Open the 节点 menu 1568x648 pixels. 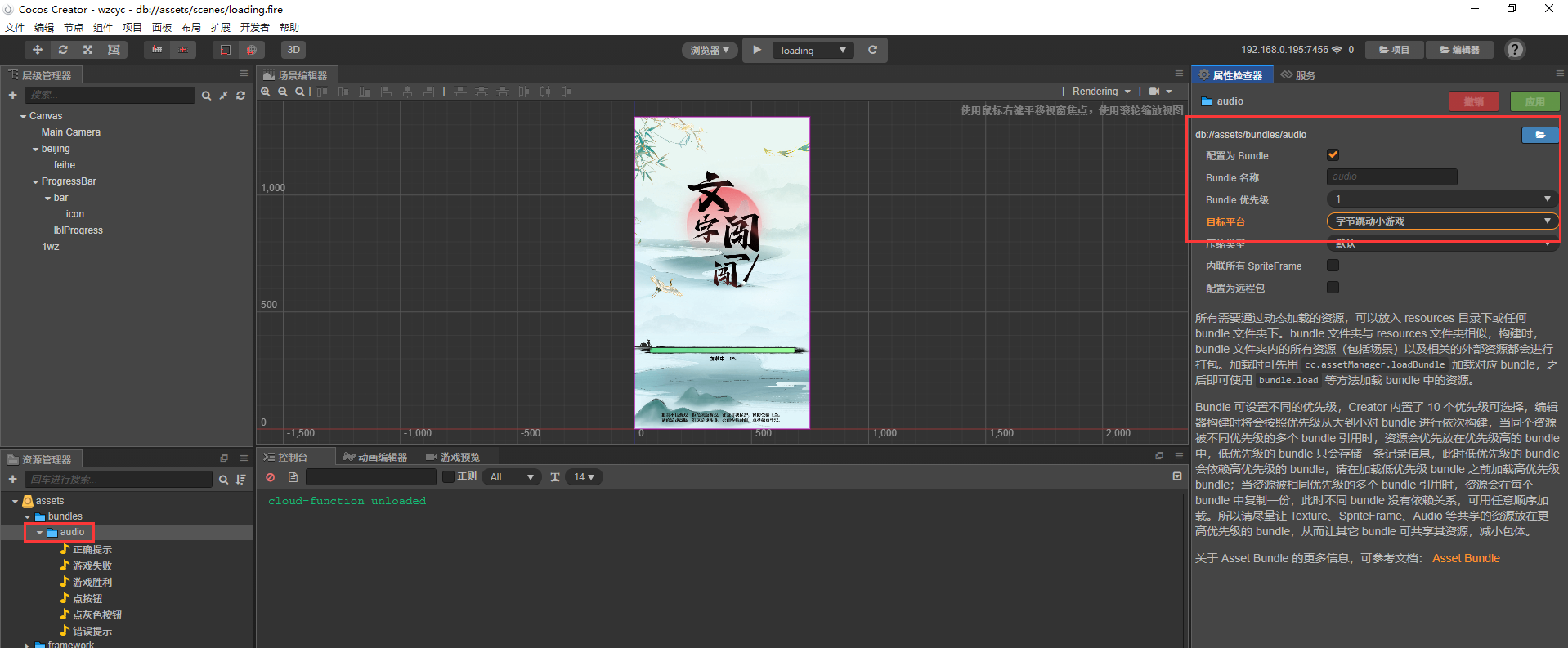click(x=74, y=27)
